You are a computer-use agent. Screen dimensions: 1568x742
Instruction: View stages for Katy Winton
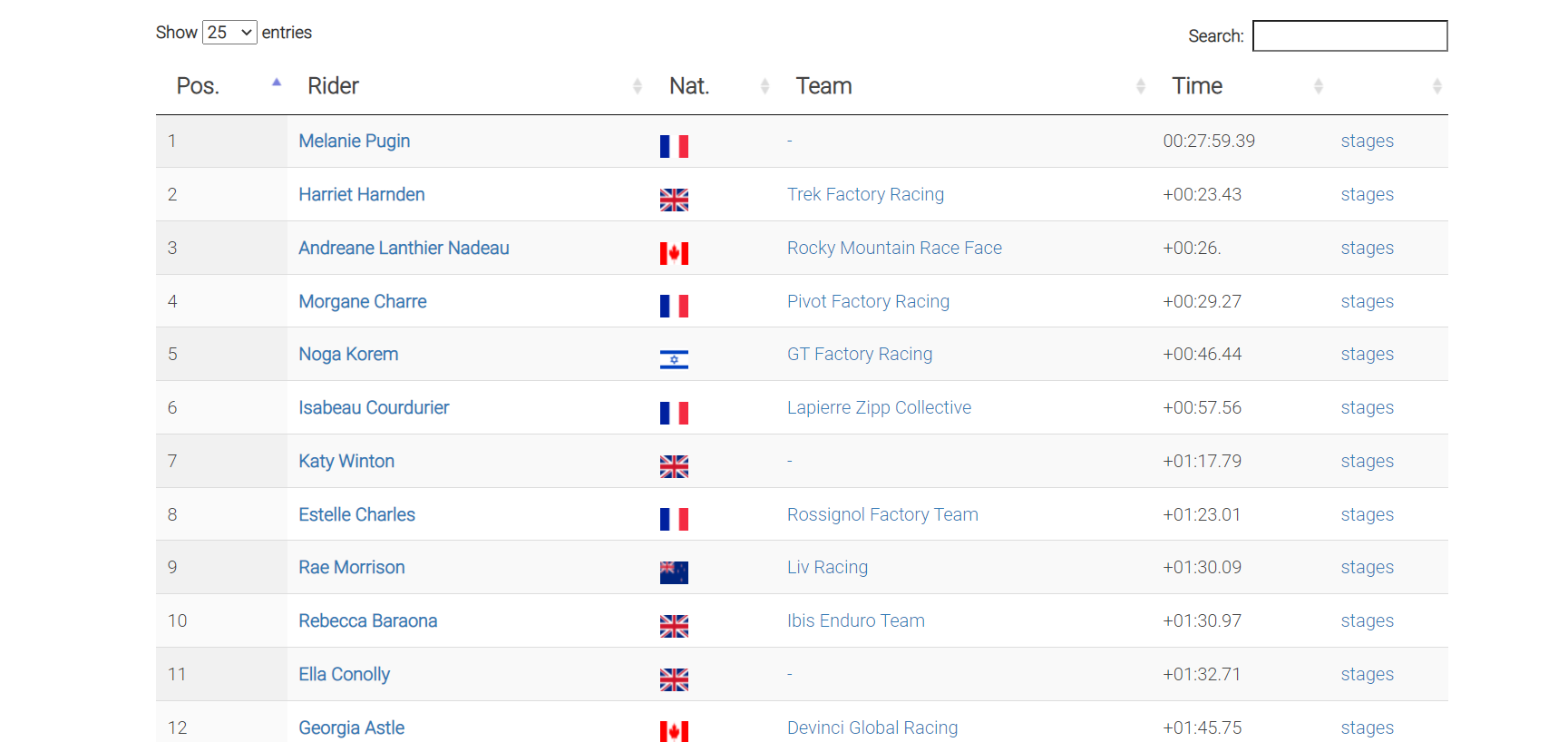pos(1367,461)
